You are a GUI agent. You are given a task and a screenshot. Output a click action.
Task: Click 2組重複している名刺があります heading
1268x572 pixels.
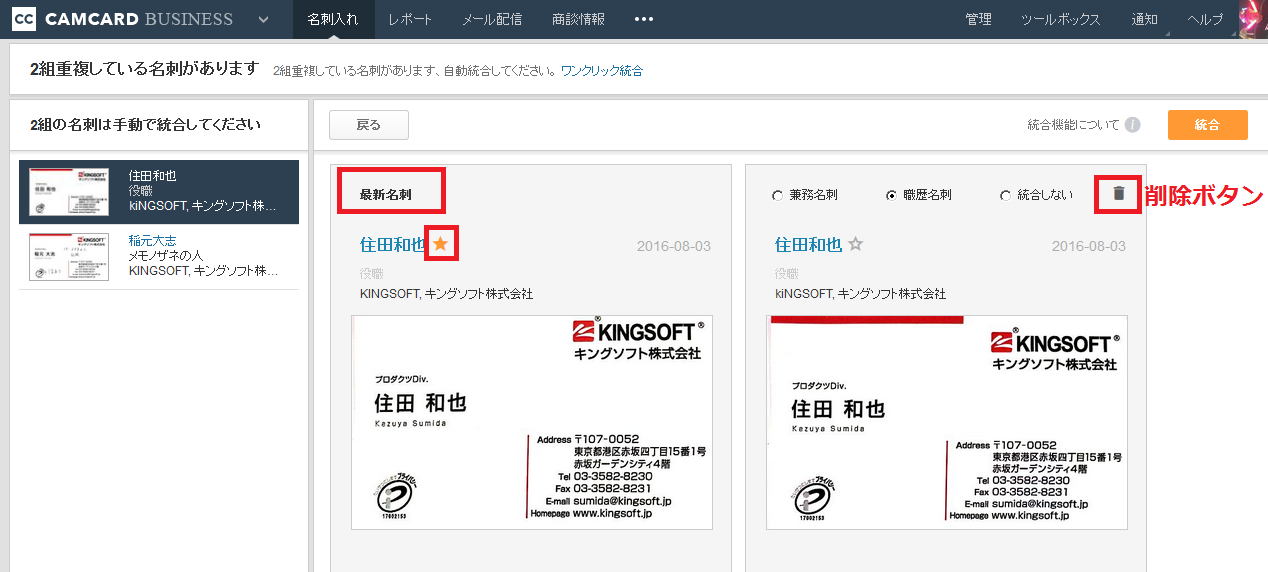pyautogui.click(x=144, y=69)
